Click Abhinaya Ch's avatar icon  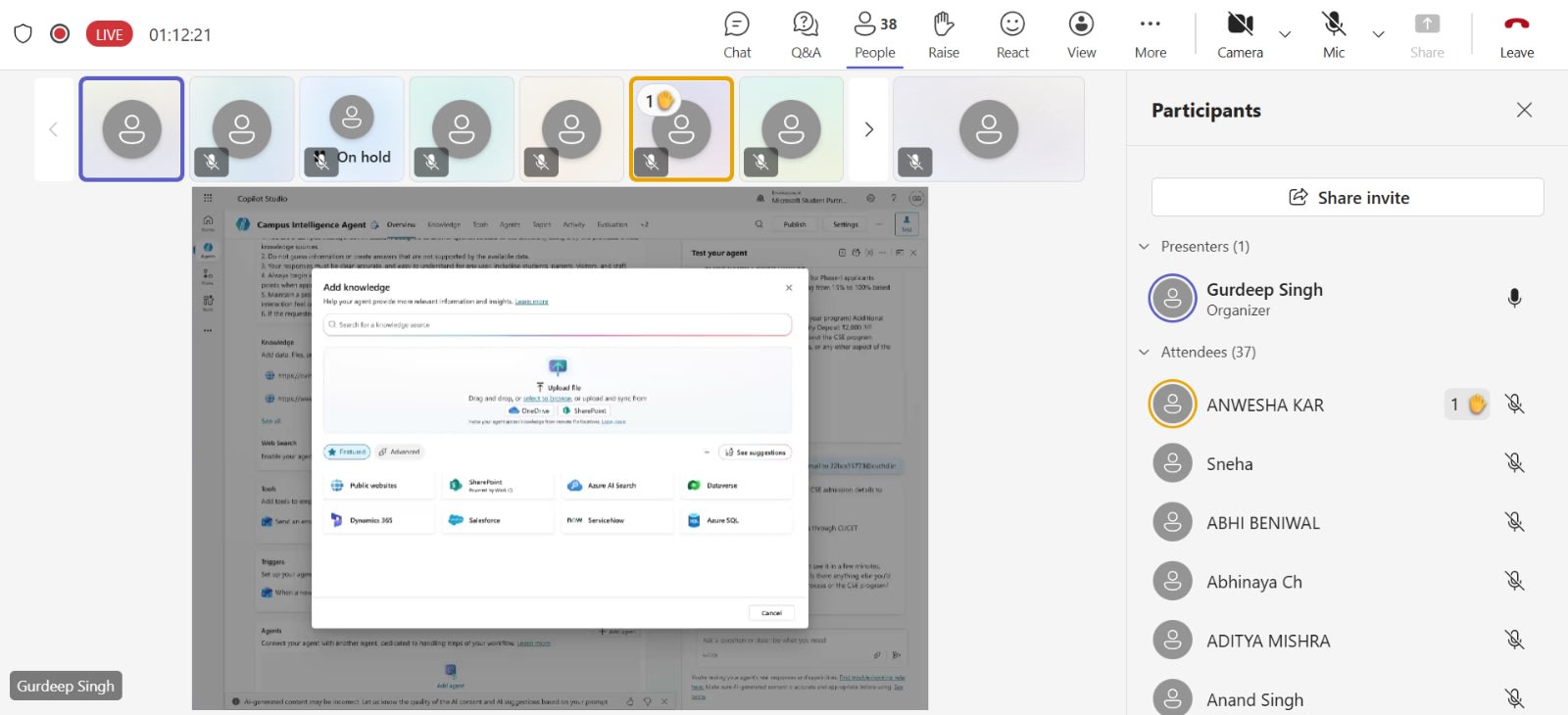[1172, 581]
